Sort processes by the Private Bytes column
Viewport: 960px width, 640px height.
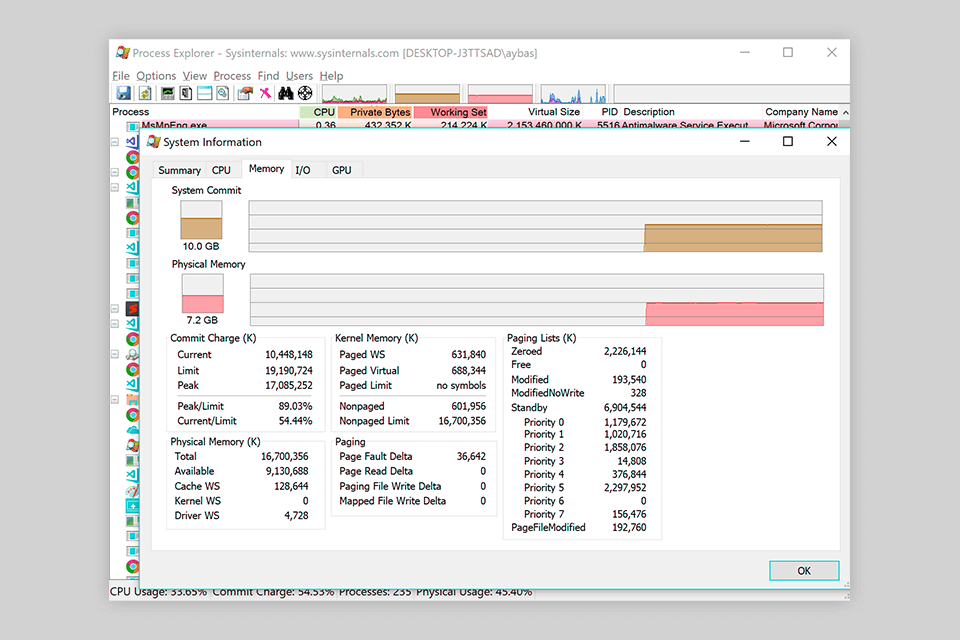pos(378,112)
